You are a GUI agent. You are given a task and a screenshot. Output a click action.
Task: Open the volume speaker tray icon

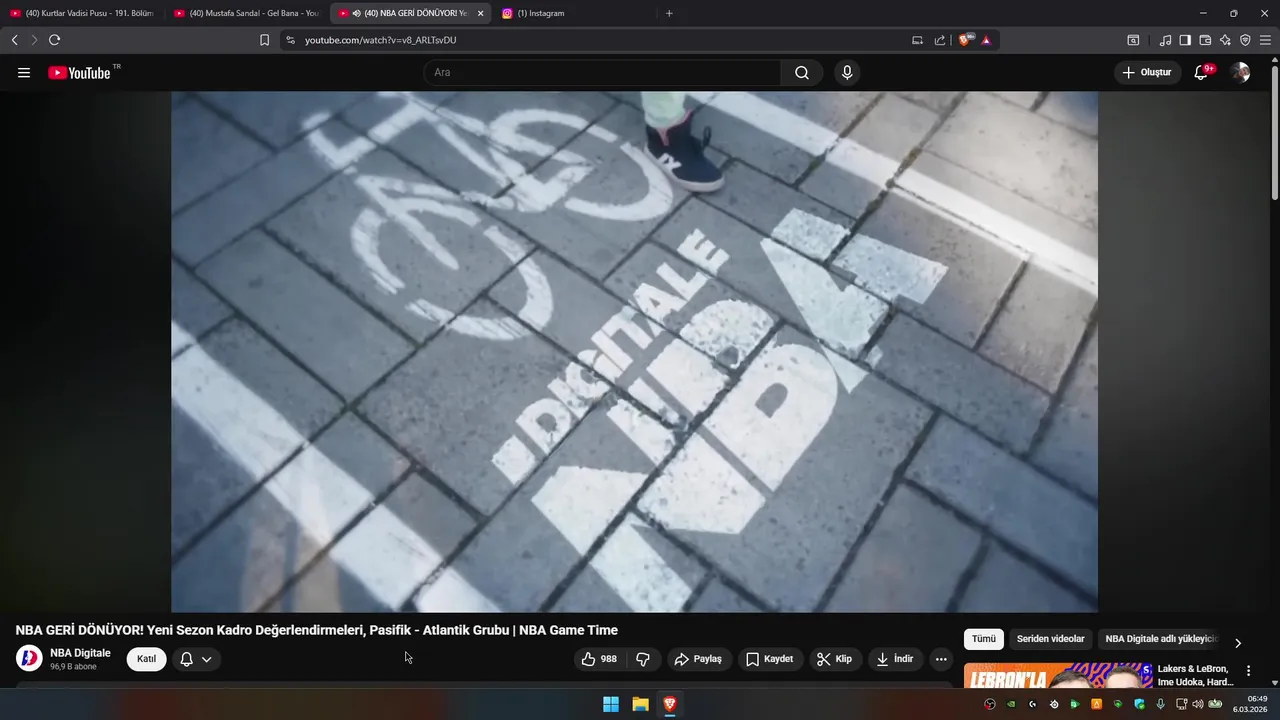[x=1198, y=705]
